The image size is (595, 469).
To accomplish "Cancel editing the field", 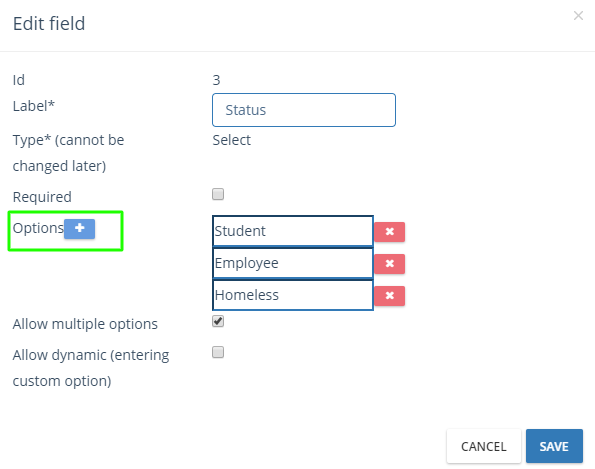I will (484, 446).
